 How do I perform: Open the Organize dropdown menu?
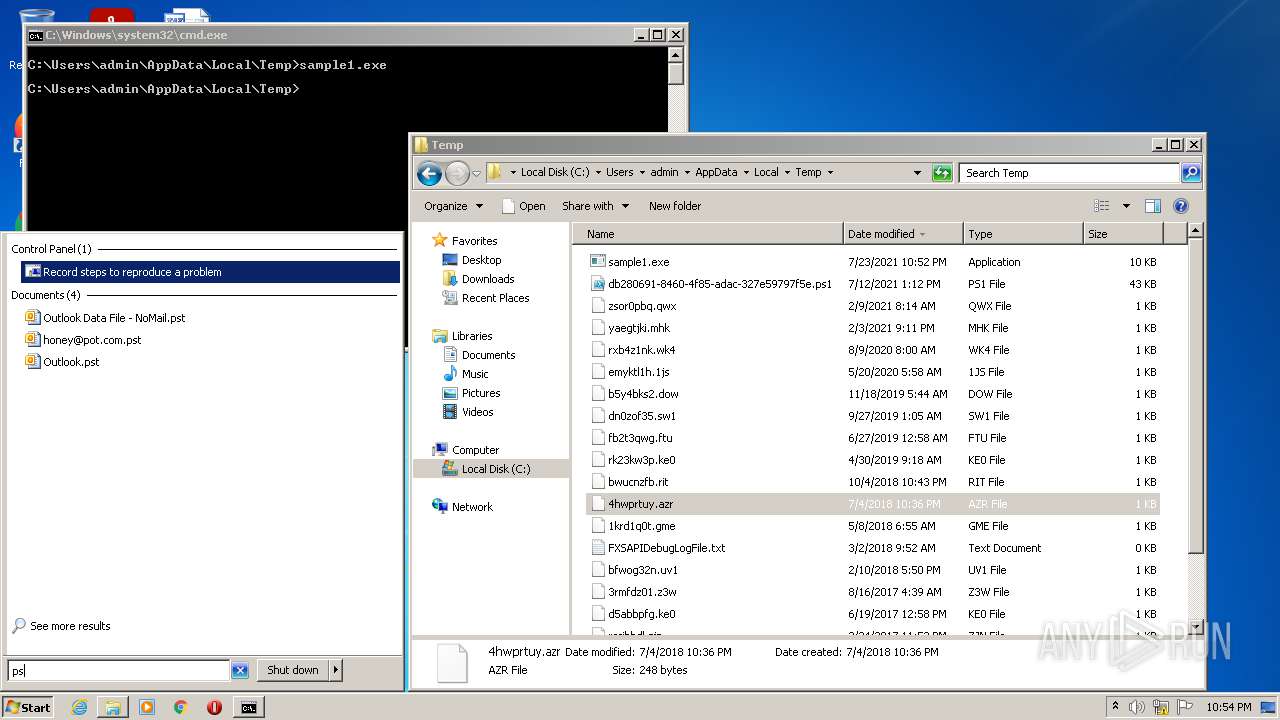tap(453, 206)
